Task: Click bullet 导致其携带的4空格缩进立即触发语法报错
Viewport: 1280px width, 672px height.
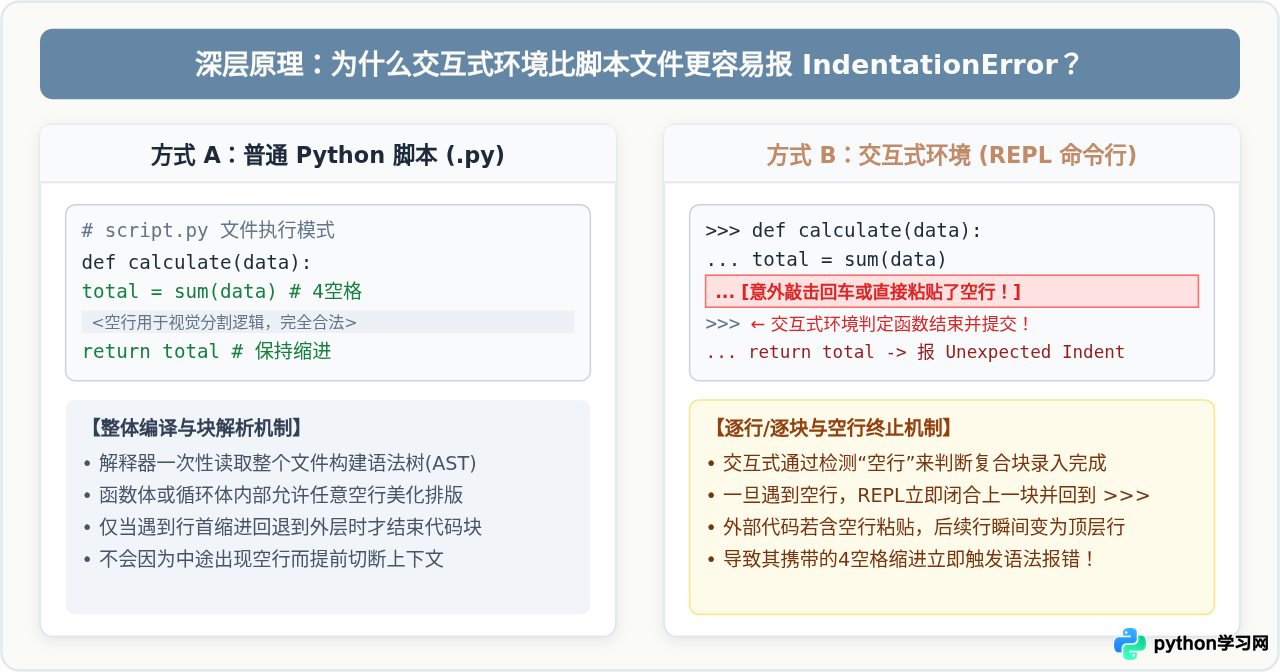Action: pyautogui.click(x=903, y=559)
